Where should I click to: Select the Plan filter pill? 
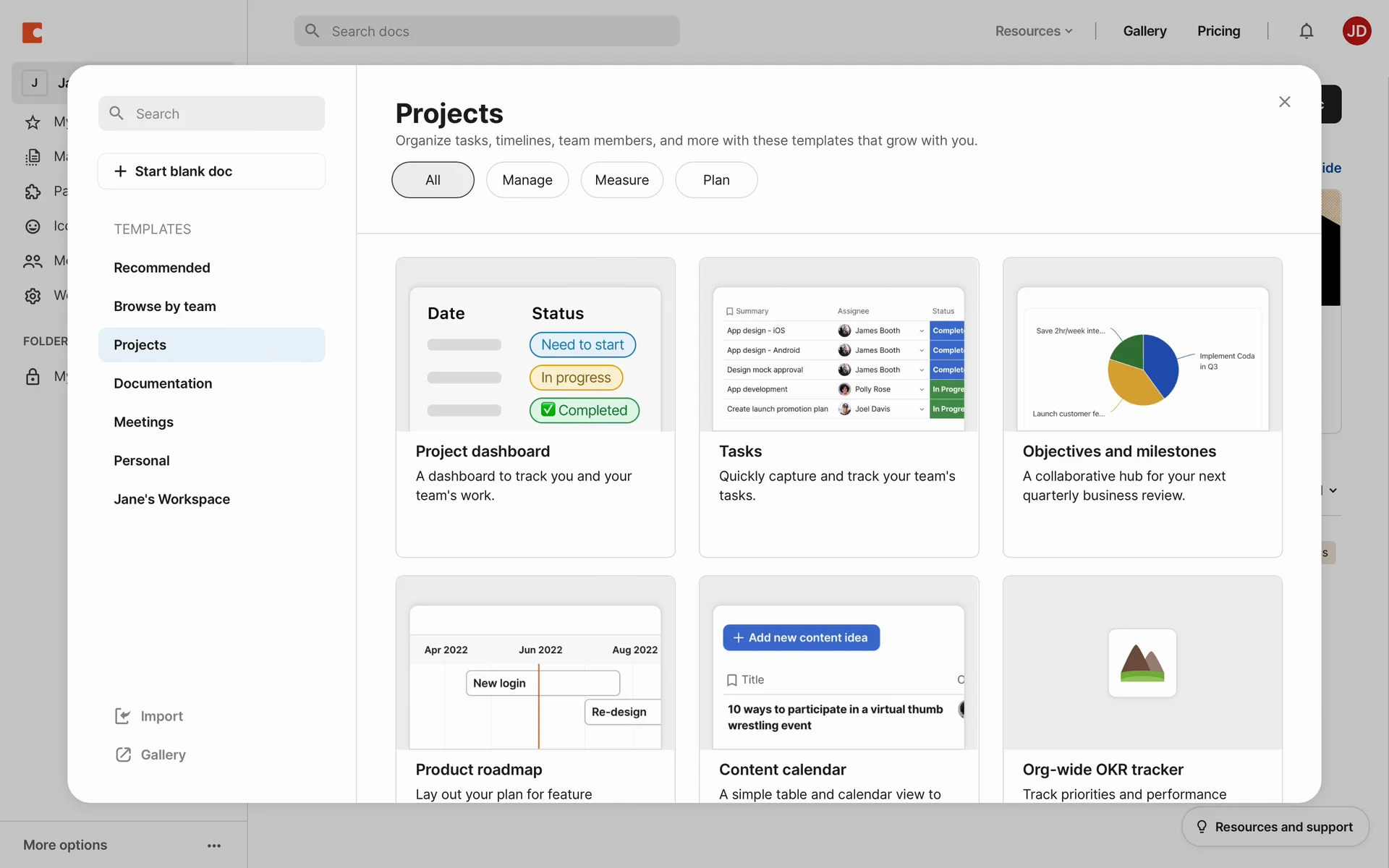716,180
